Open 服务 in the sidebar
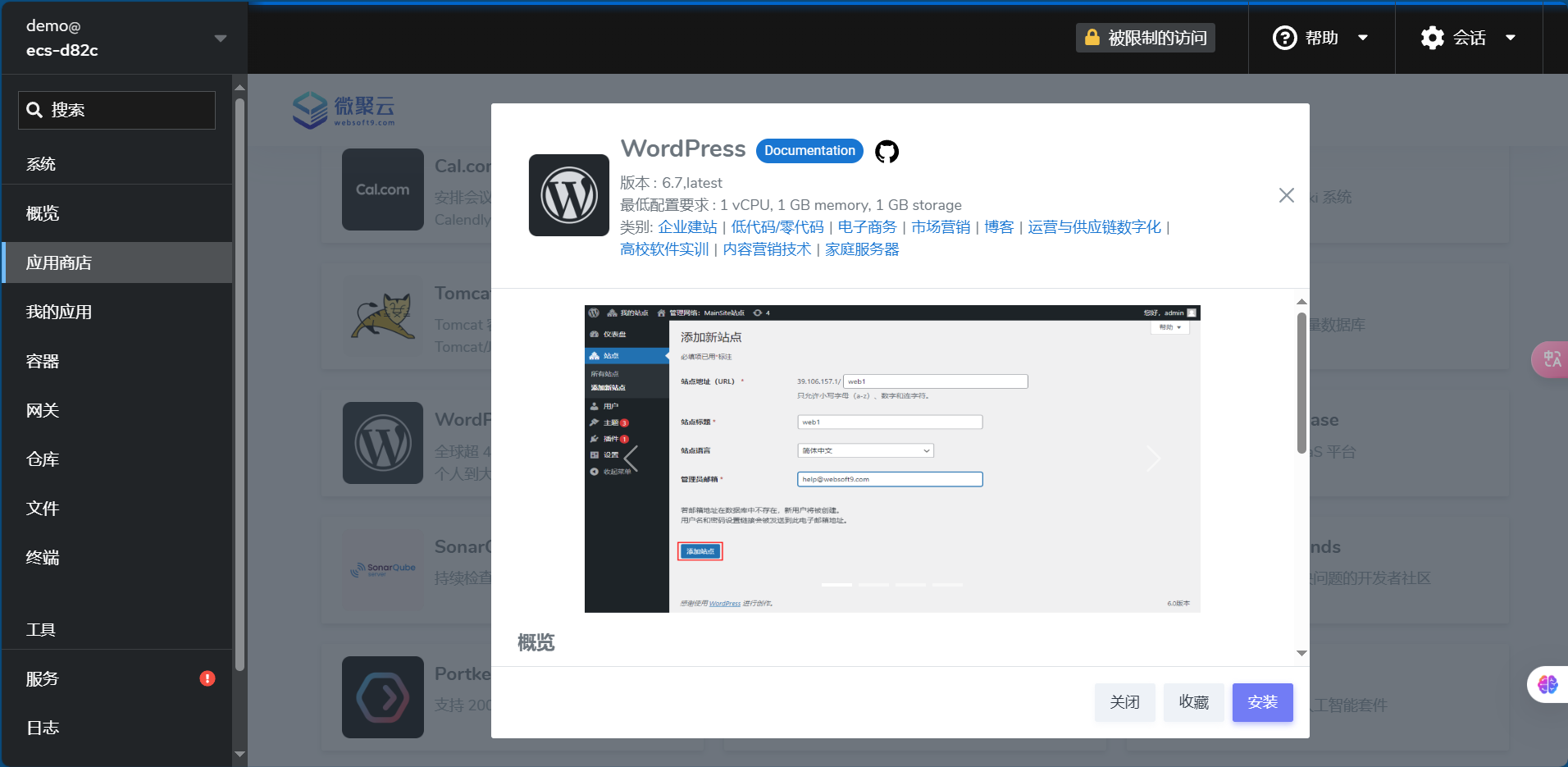 tap(117, 678)
